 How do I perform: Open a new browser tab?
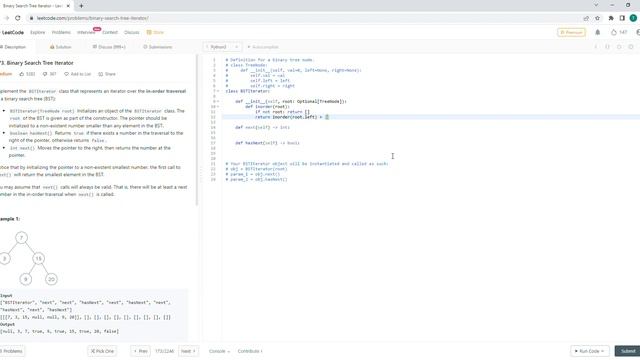coord(81,6)
